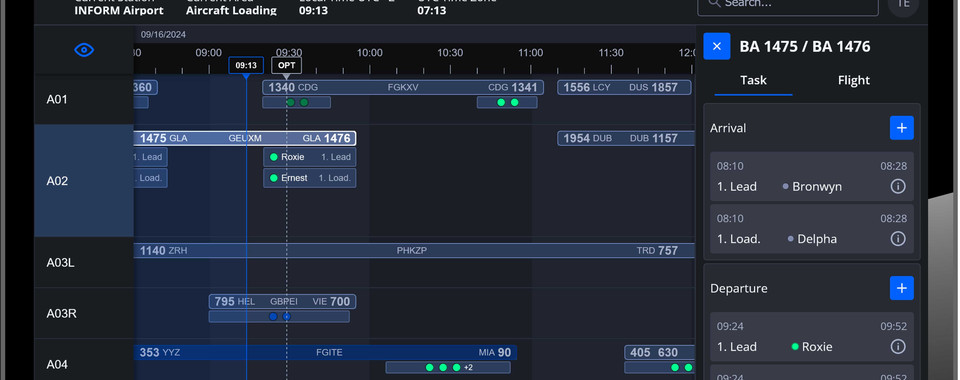Select stand row A04

(84, 364)
